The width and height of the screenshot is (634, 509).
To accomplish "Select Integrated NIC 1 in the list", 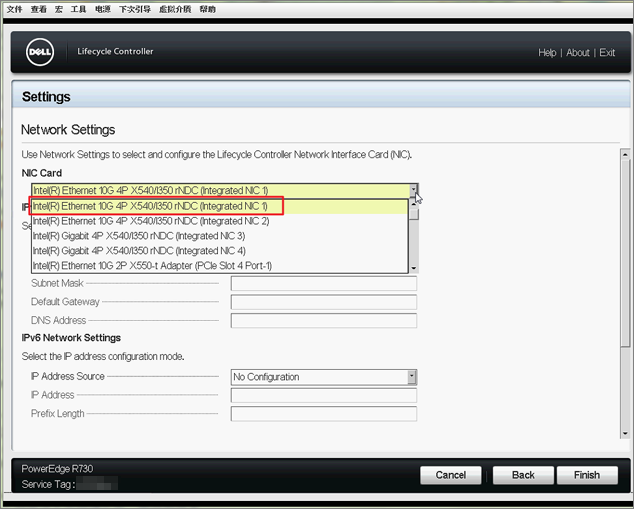I will click(220, 206).
